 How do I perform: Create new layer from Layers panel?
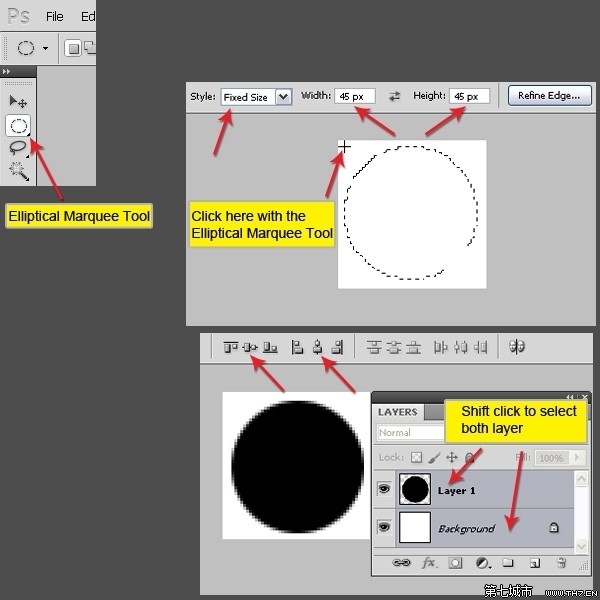[535, 563]
